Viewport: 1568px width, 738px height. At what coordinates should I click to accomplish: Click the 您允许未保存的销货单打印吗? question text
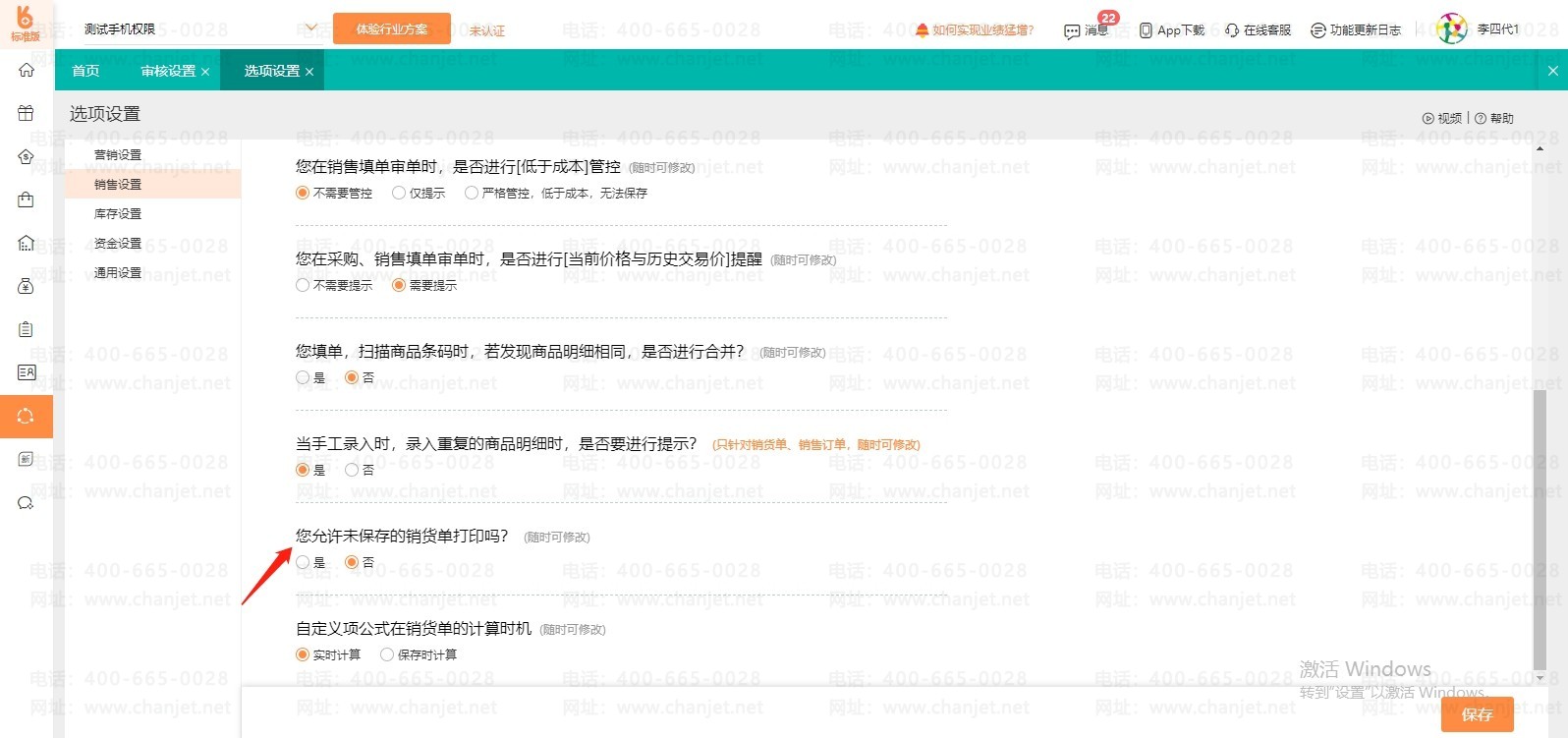point(402,536)
